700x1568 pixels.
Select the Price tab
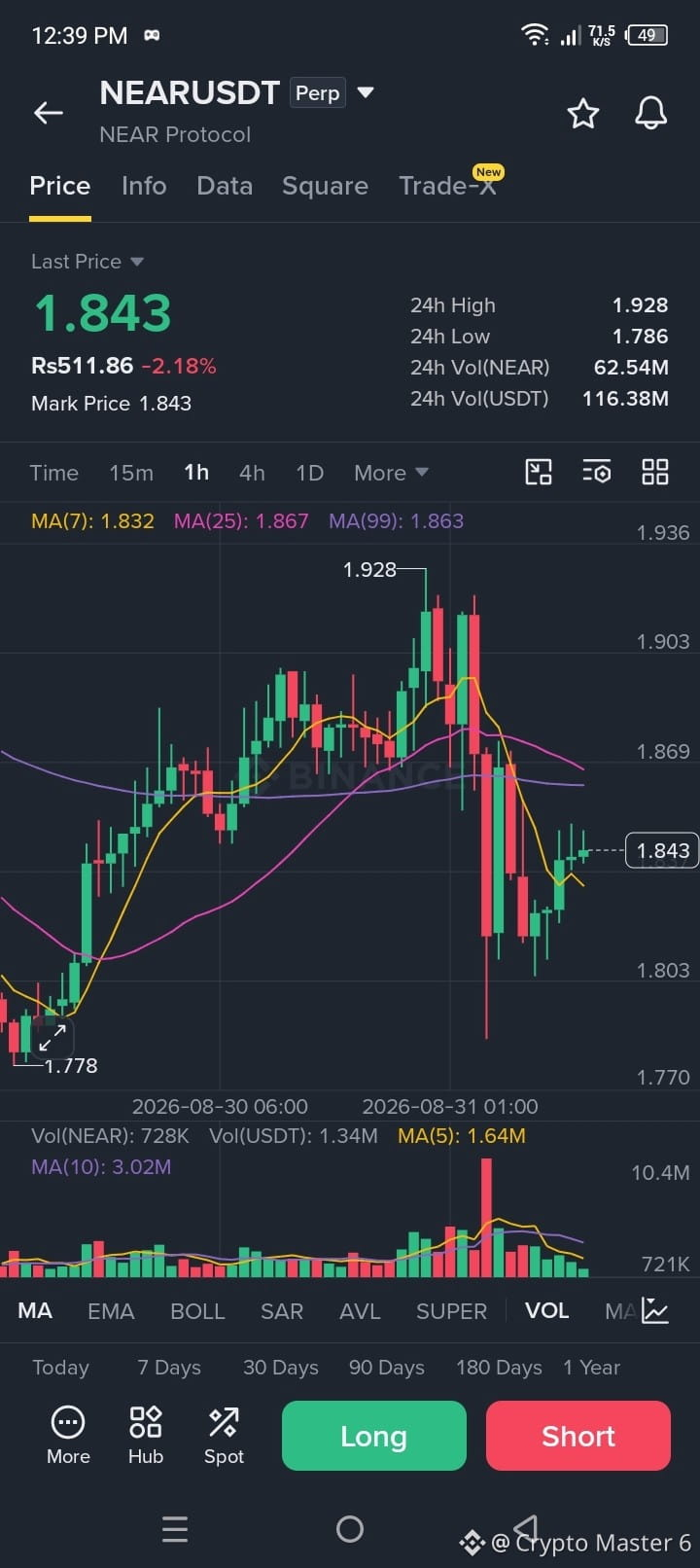(60, 186)
